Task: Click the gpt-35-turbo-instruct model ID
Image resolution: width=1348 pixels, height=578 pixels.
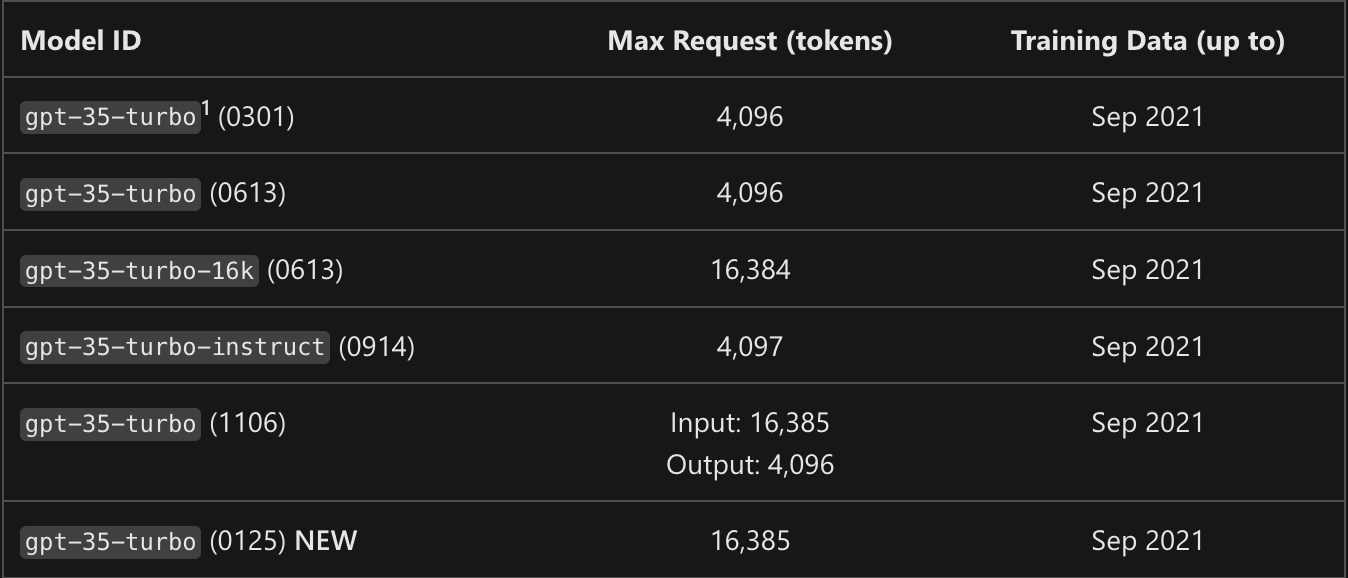Action: tap(175, 347)
